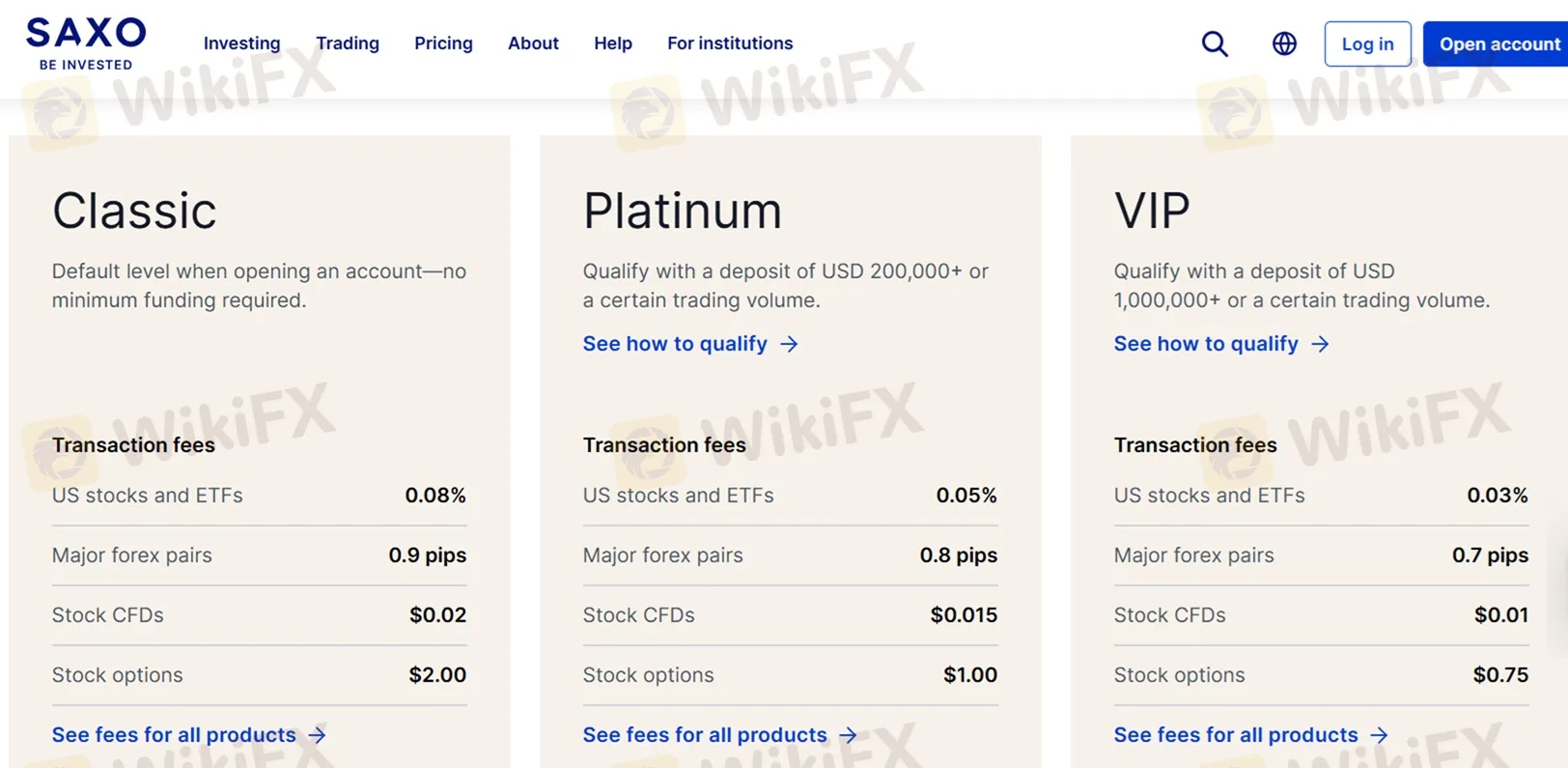Open Platinum's See fees for all products link
The height and width of the screenshot is (768, 1568).
705,735
